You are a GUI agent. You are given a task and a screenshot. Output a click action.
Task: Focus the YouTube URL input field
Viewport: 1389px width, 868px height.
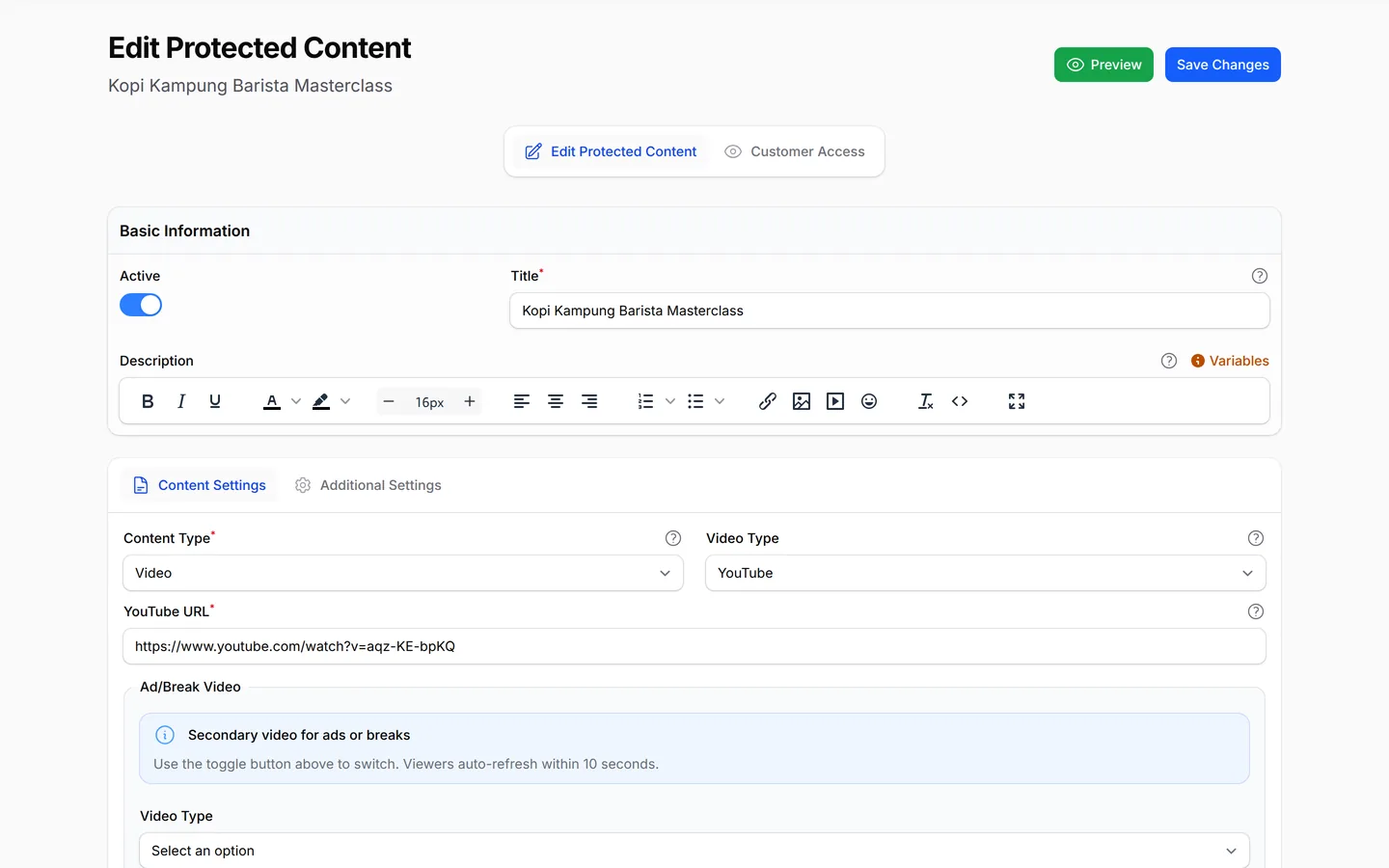click(x=694, y=646)
